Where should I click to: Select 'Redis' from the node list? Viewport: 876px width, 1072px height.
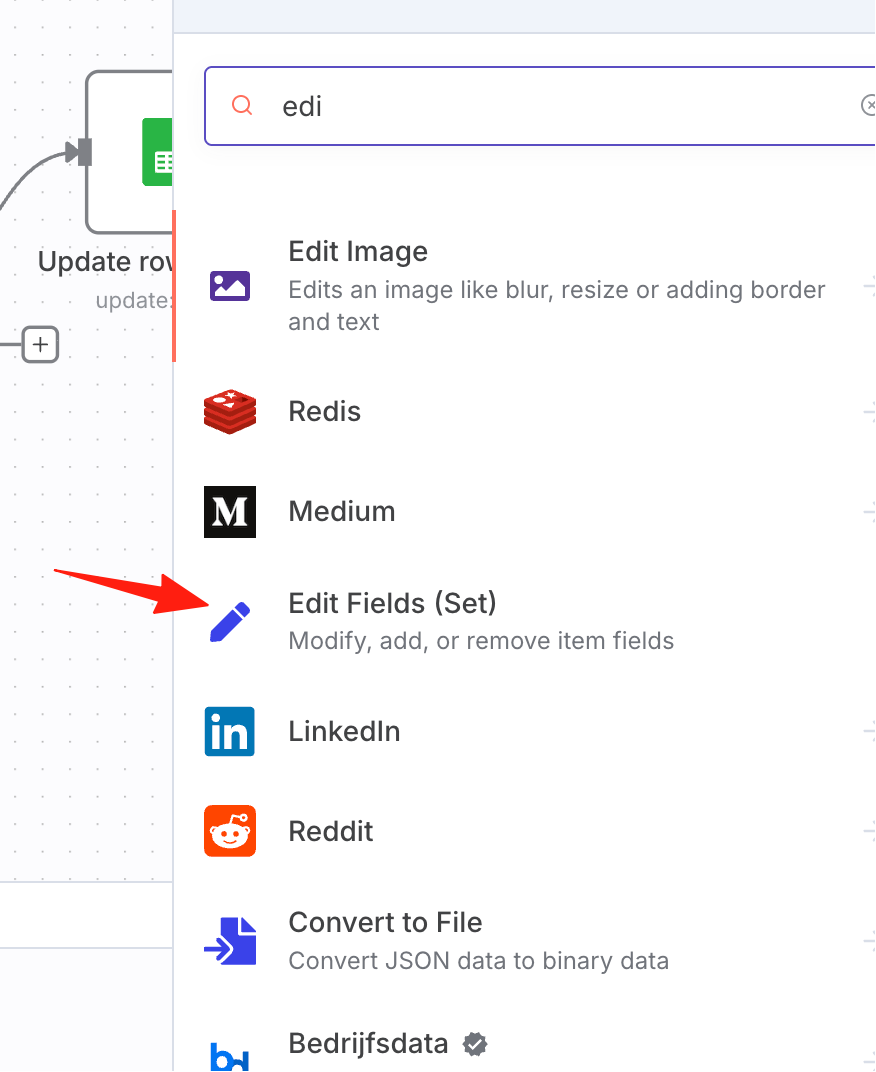click(x=525, y=412)
